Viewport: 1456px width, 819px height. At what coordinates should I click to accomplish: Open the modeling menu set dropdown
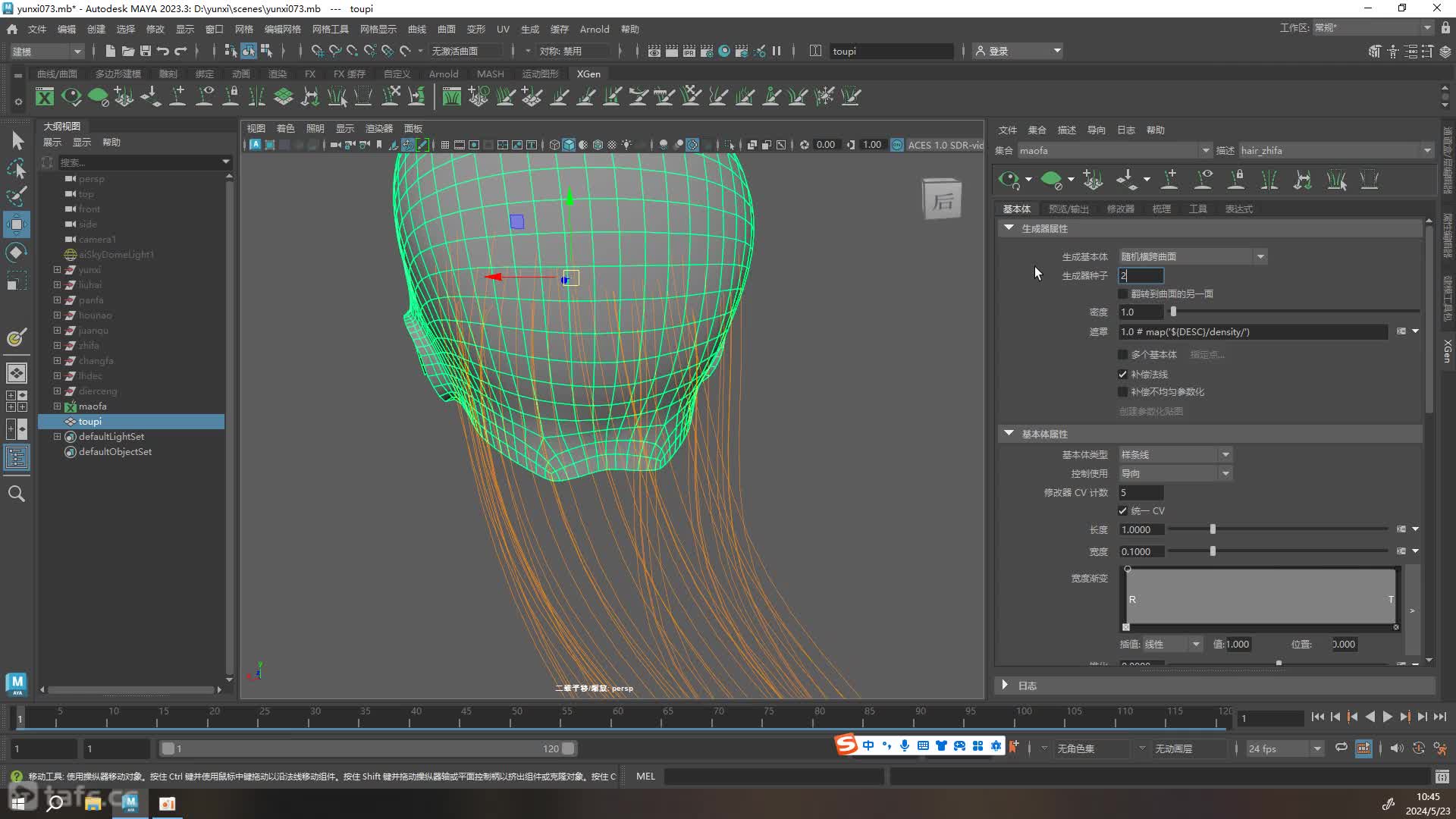pyautogui.click(x=46, y=51)
